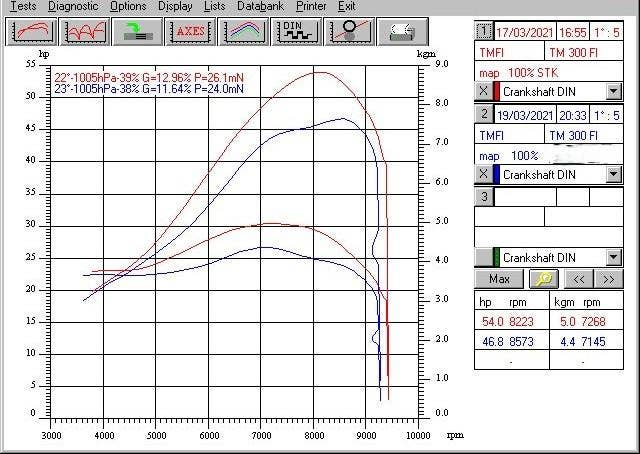Expand first Crankshaft DIN dropdown

coord(614,91)
